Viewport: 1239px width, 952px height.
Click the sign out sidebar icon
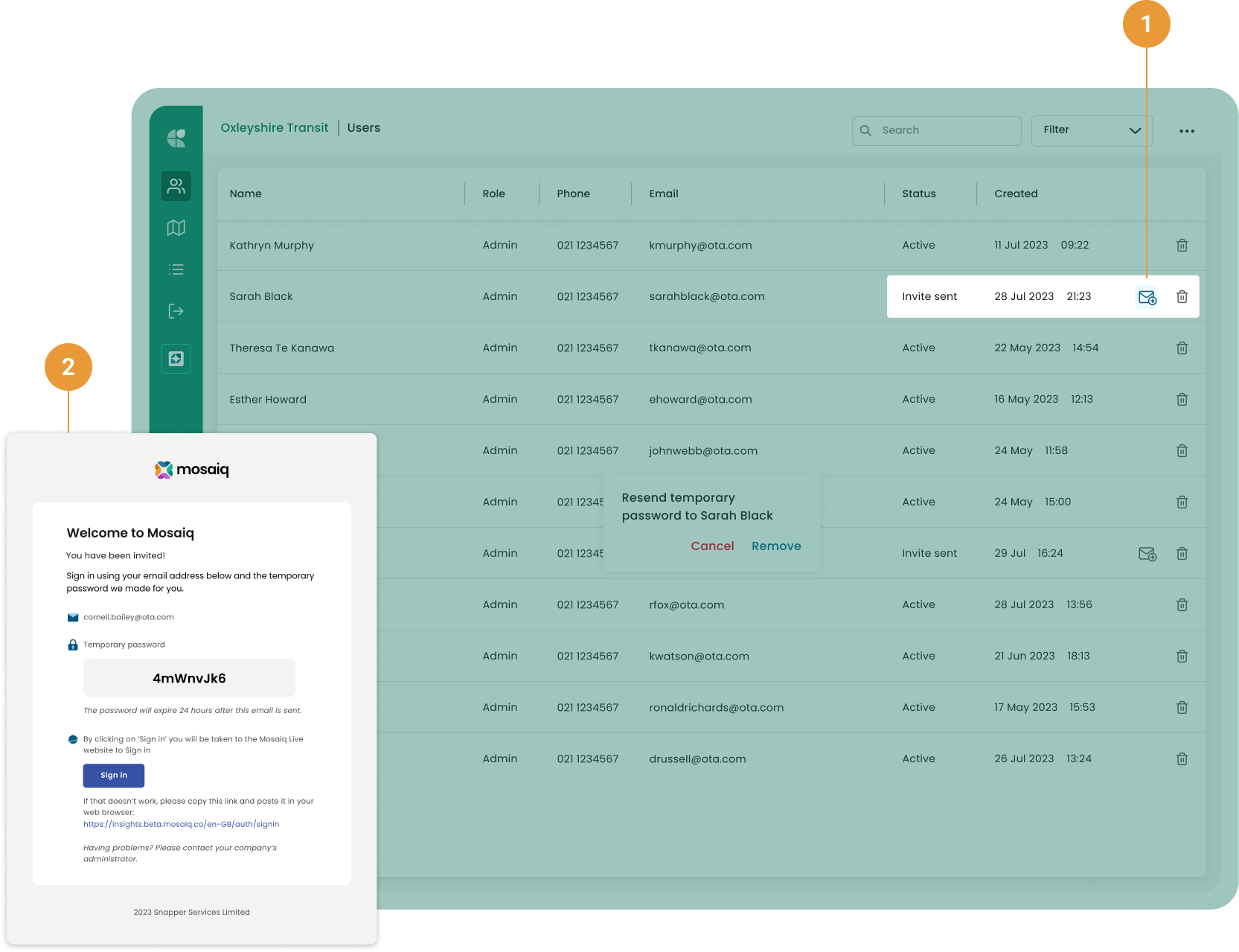pos(176,311)
